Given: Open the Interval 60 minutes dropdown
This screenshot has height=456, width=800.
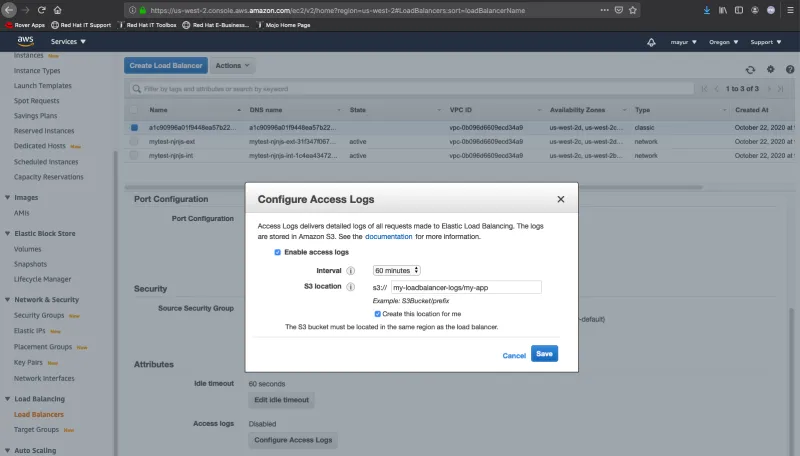Looking at the screenshot, I should point(396,270).
